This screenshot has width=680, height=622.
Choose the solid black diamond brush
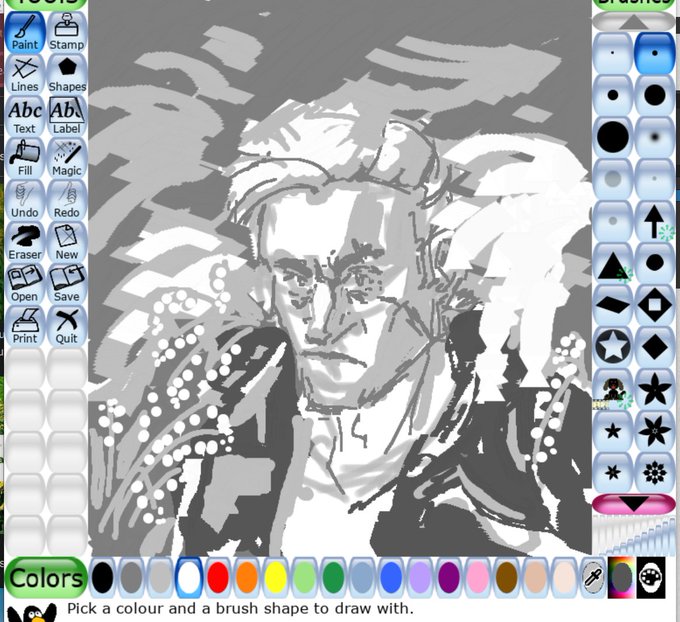654,347
